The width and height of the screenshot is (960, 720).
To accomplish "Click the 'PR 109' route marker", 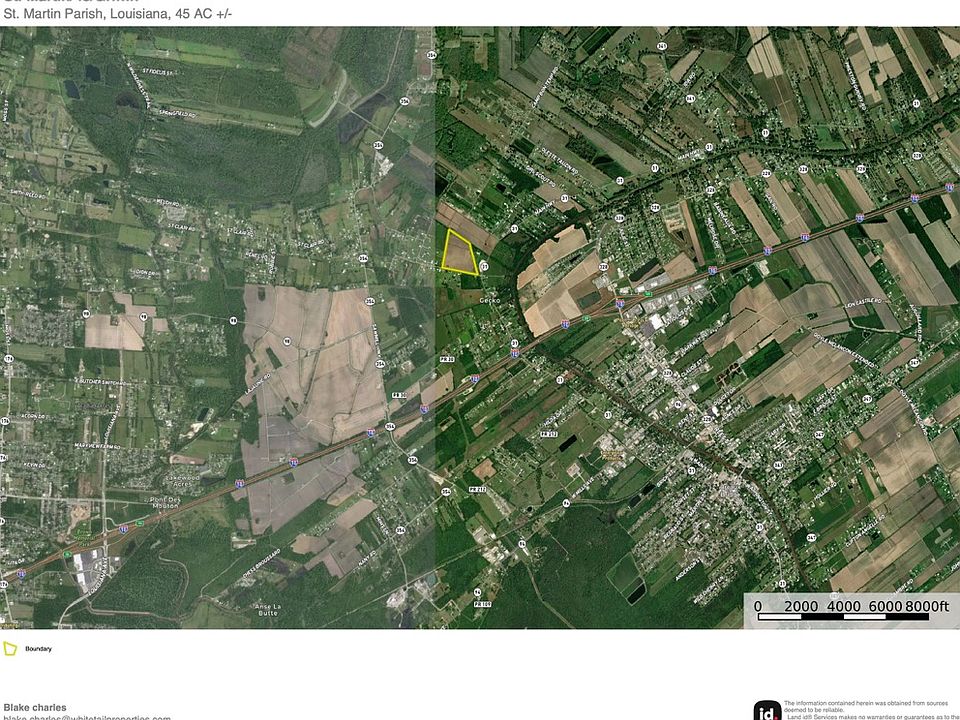I will click(x=482, y=604).
